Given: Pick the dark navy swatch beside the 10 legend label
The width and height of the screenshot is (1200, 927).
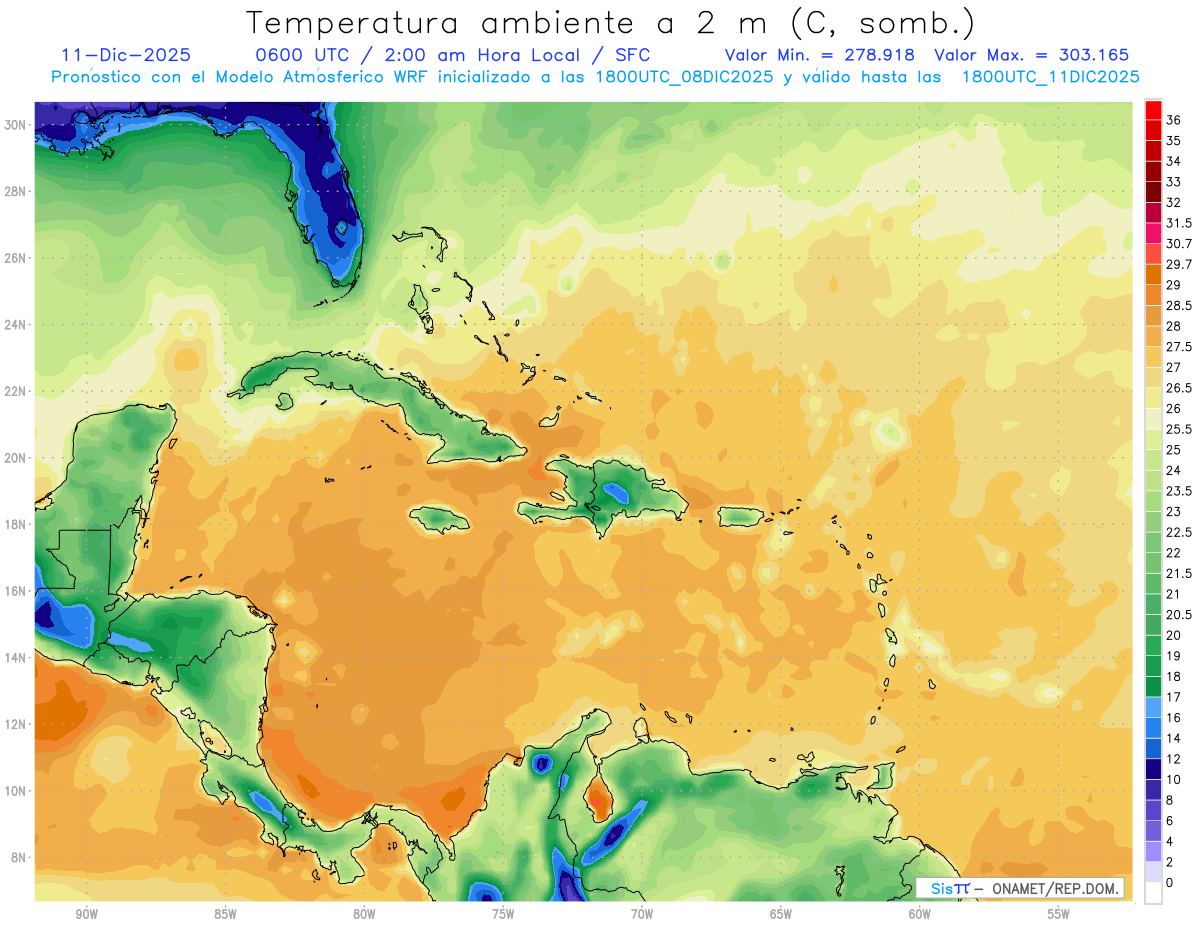Looking at the screenshot, I should tap(1153, 769).
